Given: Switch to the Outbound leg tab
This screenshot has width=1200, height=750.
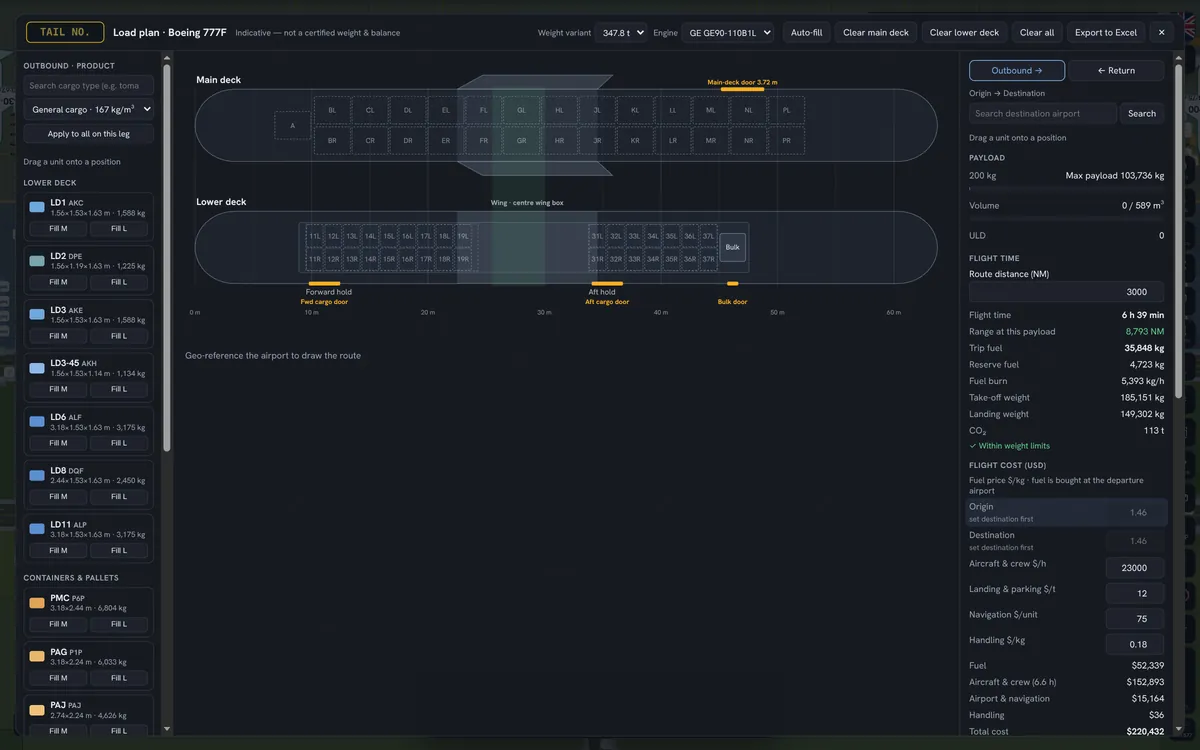Looking at the screenshot, I should [1017, 70].
